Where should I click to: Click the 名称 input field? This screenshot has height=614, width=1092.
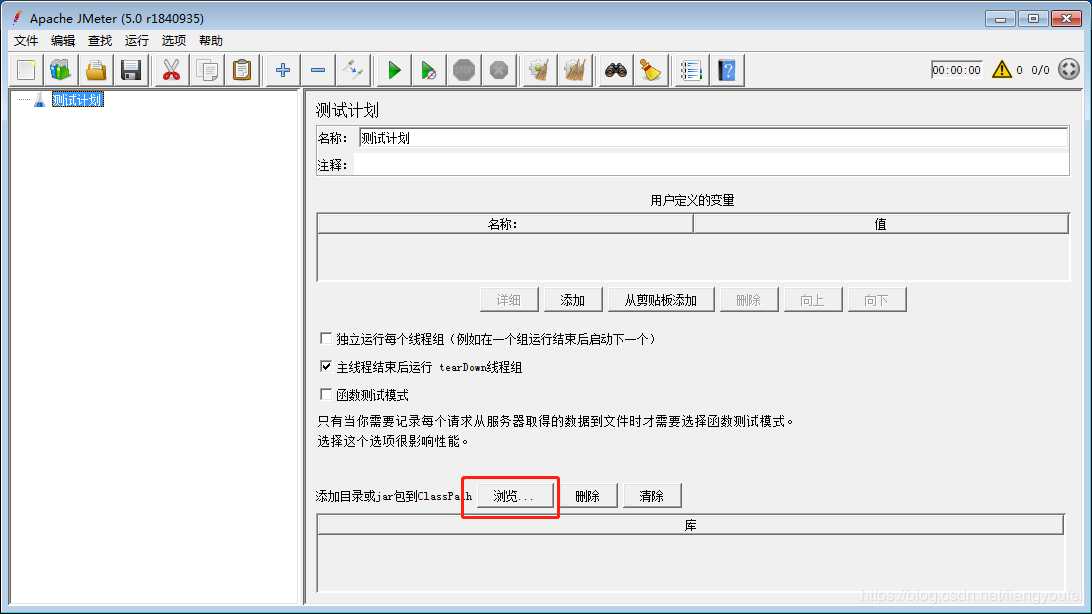click(713, 138)
